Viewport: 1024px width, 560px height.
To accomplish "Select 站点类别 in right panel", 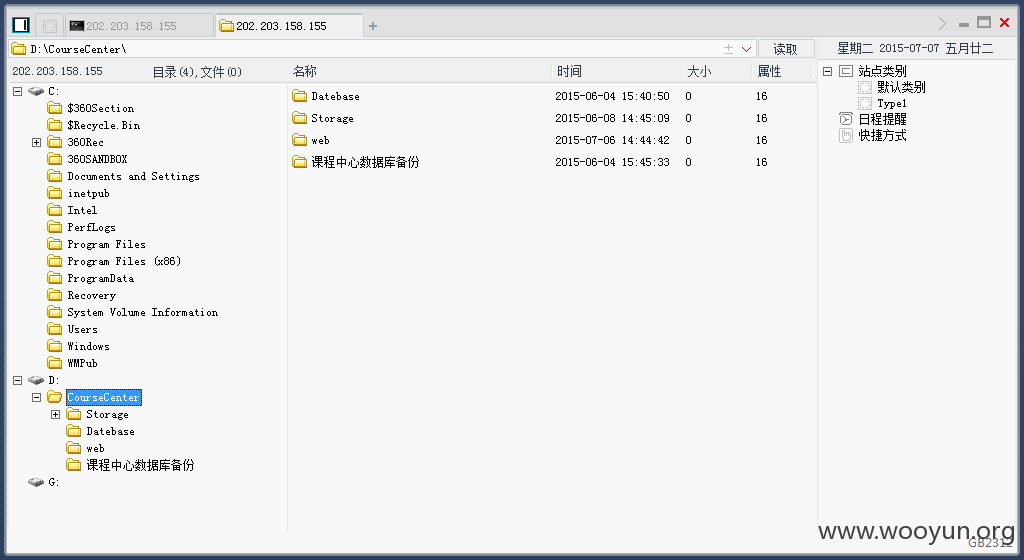I will (882, 71).
